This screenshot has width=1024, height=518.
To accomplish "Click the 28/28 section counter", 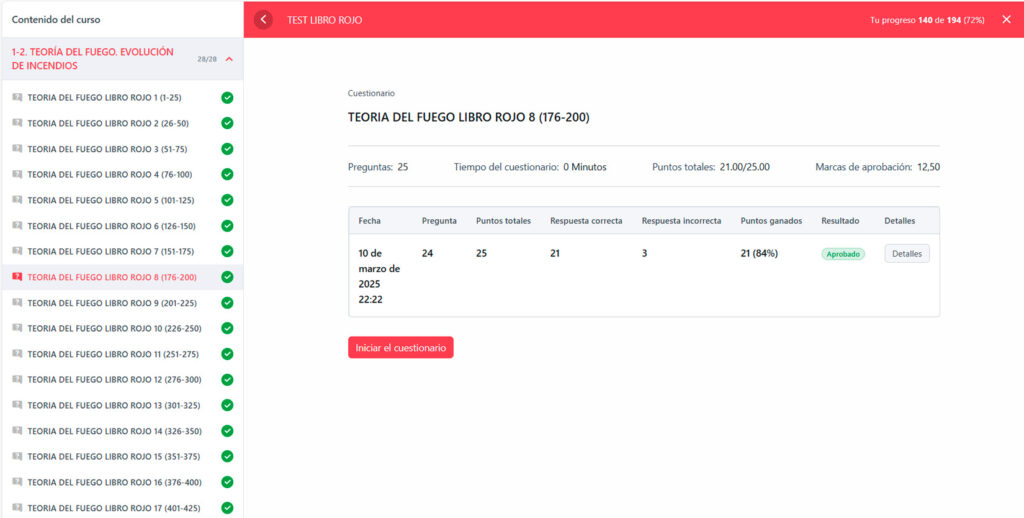I will [207, 59].
